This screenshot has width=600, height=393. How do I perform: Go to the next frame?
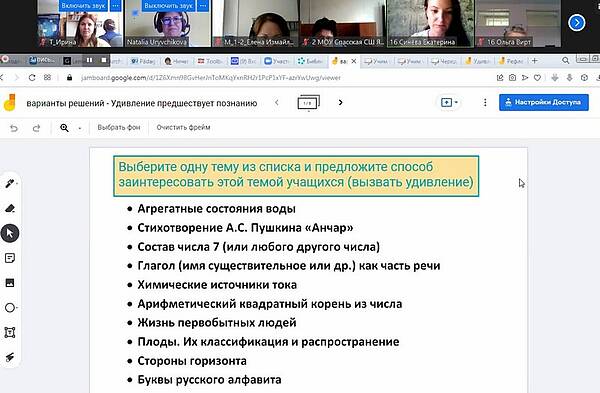(x=341, y=103)
